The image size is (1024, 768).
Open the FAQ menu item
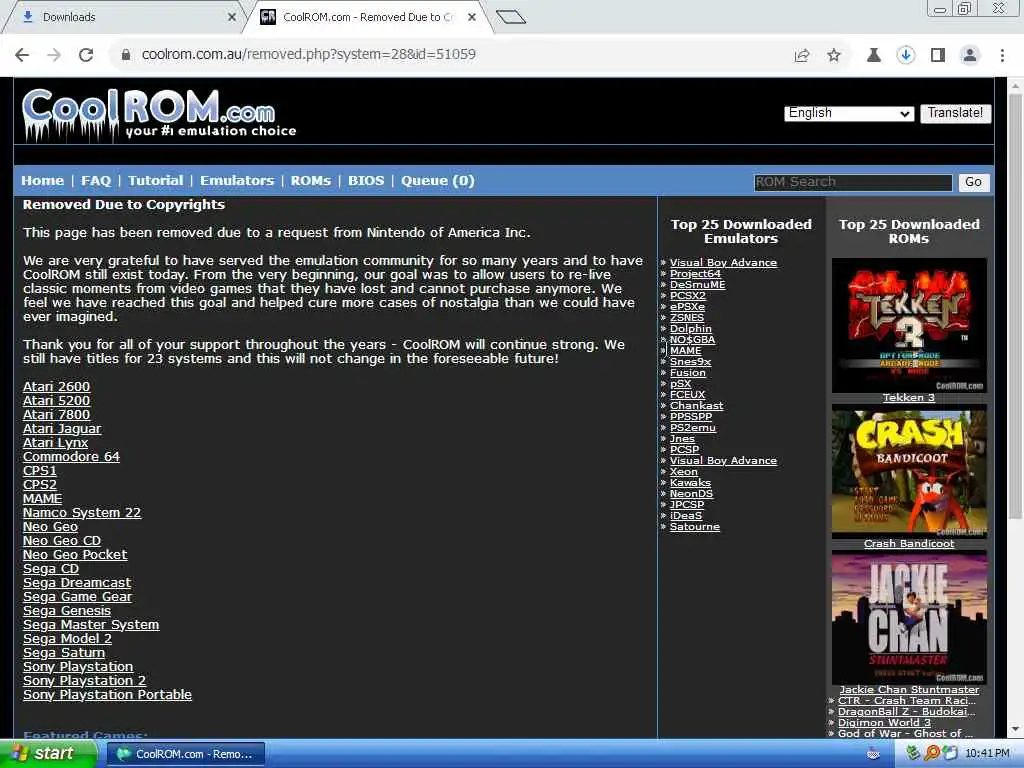pos(96,181)
